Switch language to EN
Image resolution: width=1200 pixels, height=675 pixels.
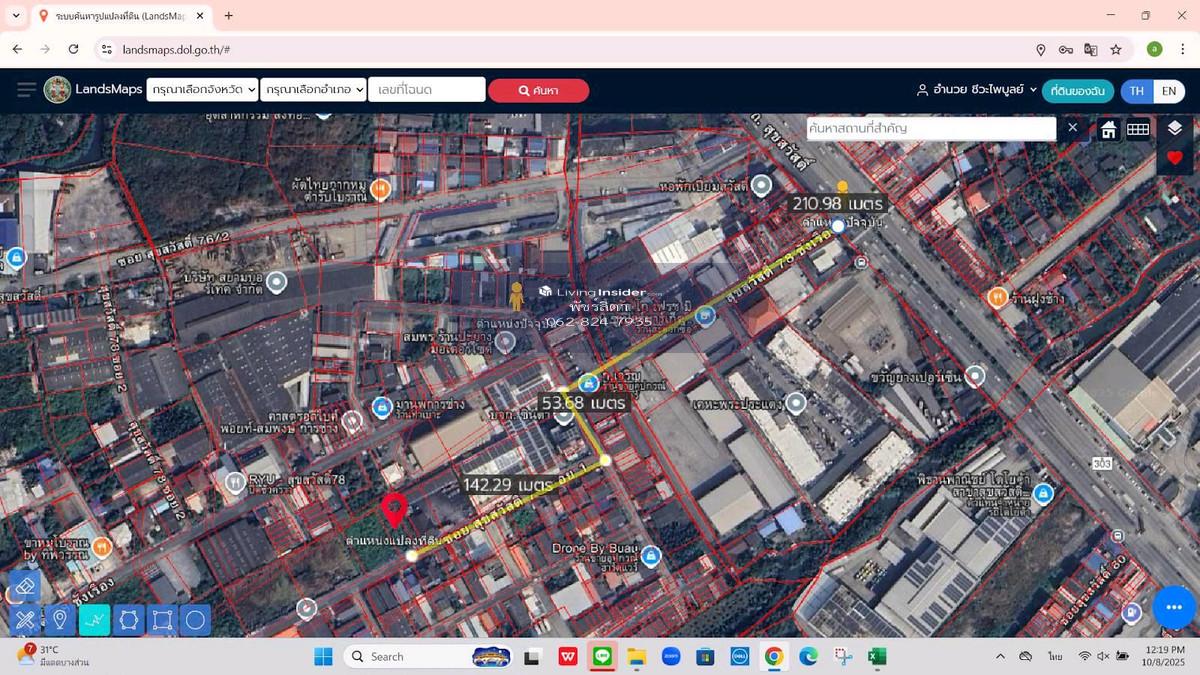(x=1168, y=91)
